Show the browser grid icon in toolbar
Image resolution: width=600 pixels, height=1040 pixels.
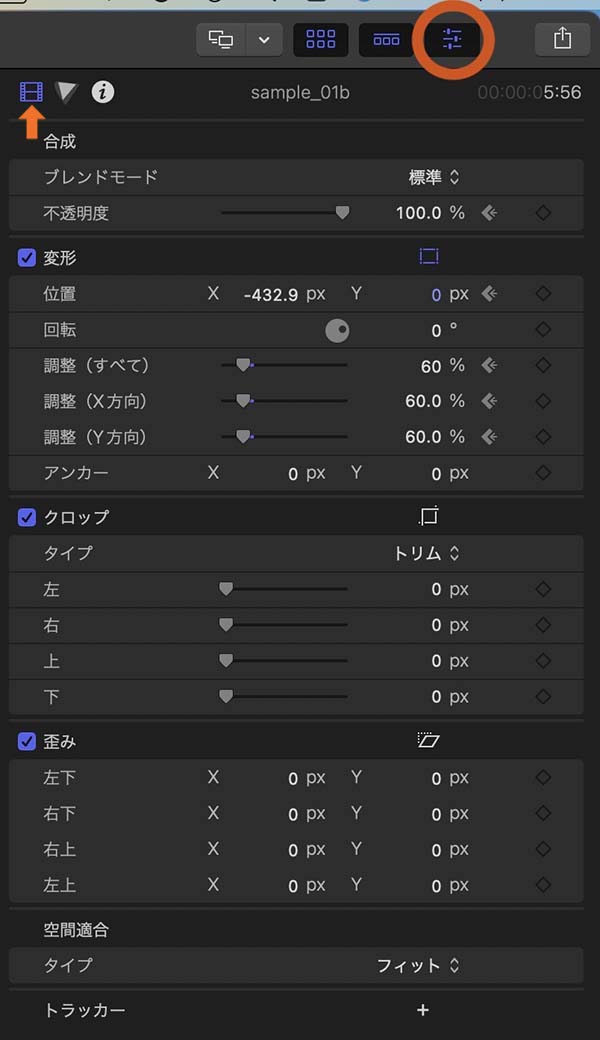(x=321, y=40)
